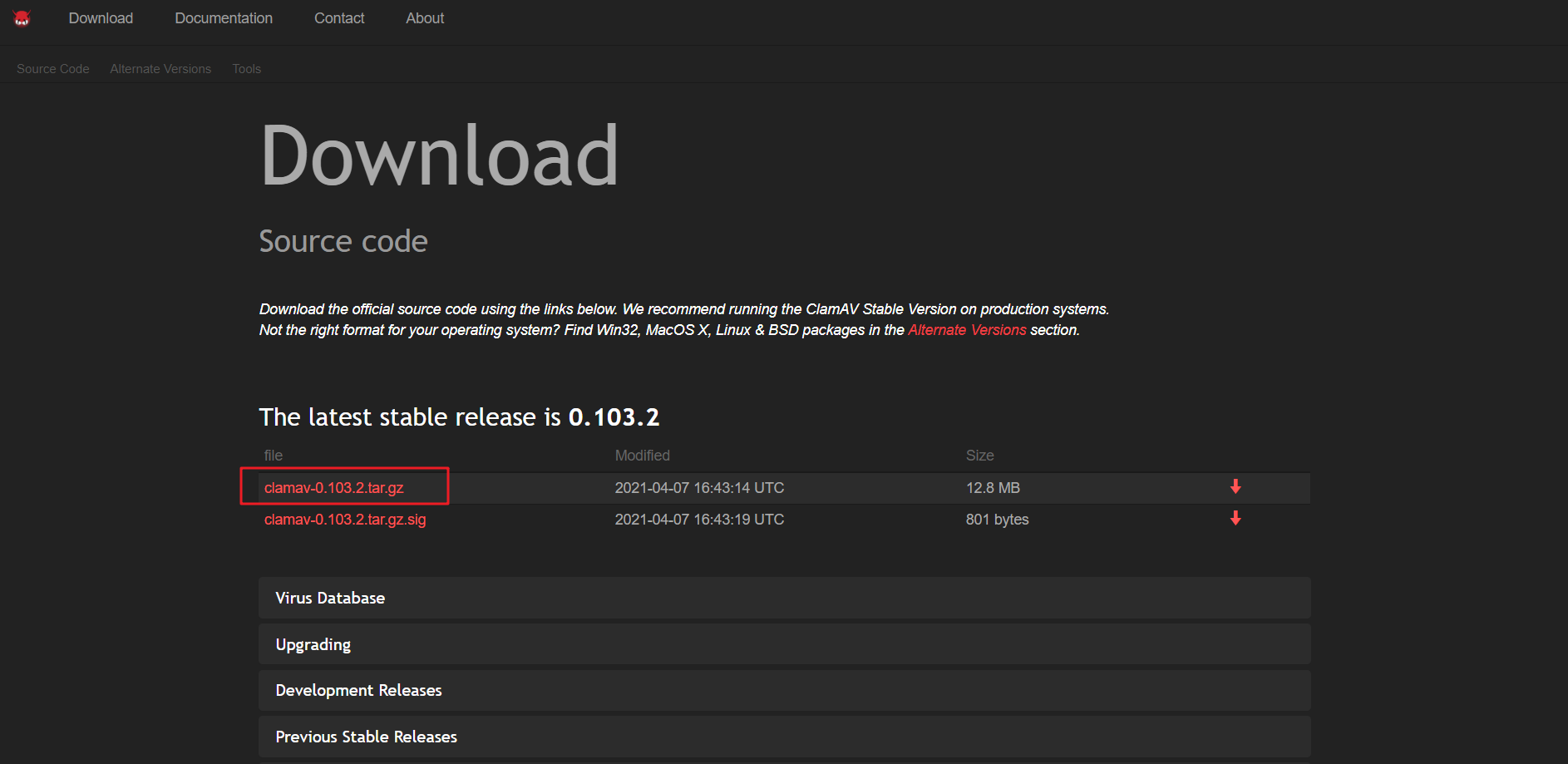Follow the red Alternate Versions inline link

(x=967, y=330)
